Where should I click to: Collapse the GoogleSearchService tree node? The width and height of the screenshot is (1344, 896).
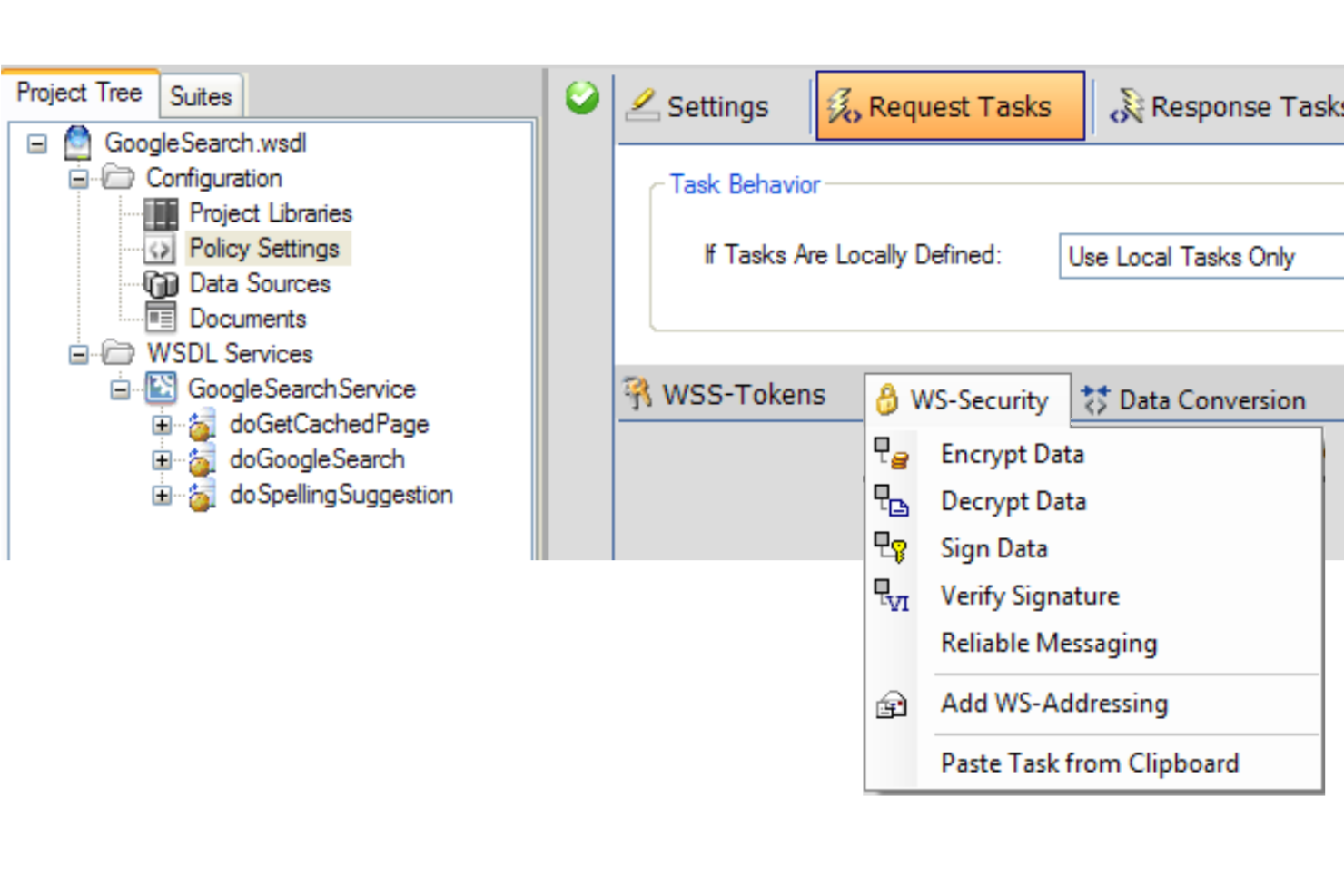[x=120, y=389]
